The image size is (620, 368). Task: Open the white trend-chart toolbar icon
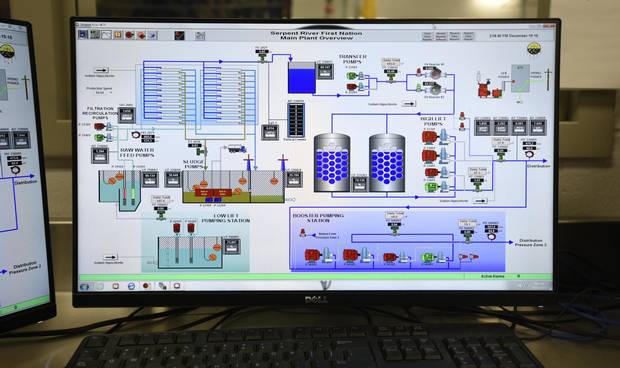[x=106, y=35]
